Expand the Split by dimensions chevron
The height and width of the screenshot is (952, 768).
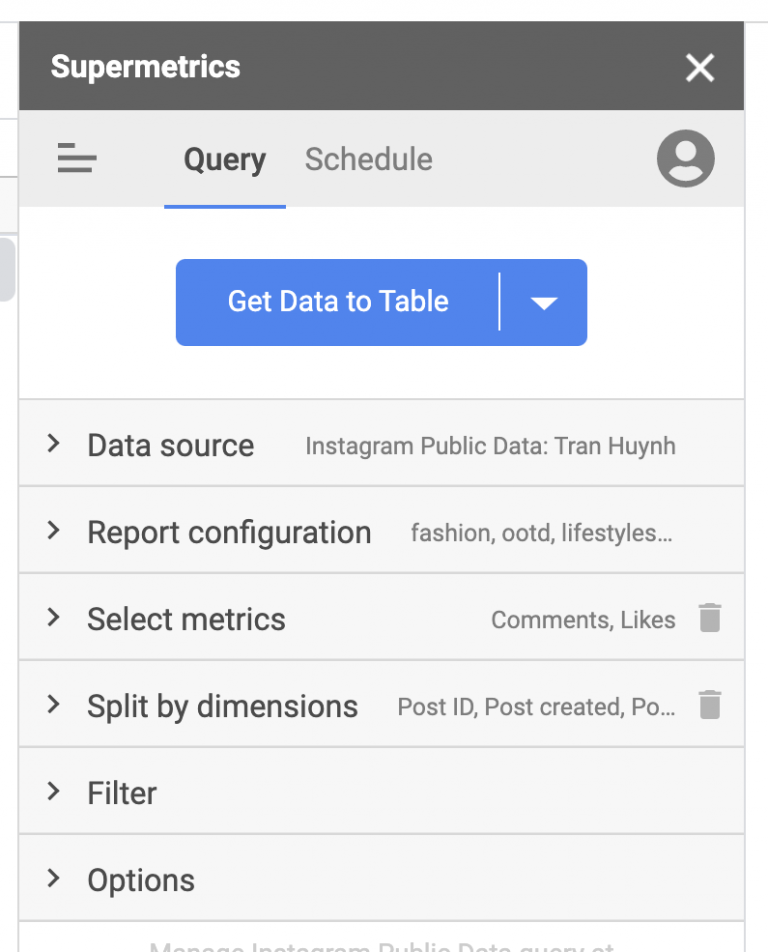[x=54, y=706]
